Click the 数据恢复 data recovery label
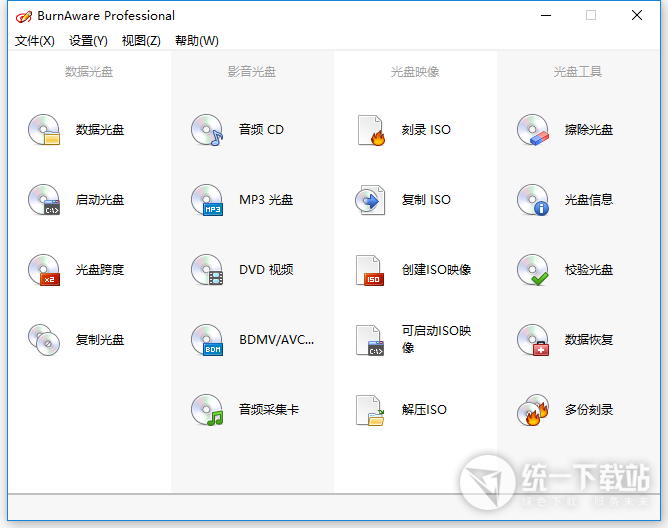Viewport: 668px width, 528px height. click(x=589, y=340)
